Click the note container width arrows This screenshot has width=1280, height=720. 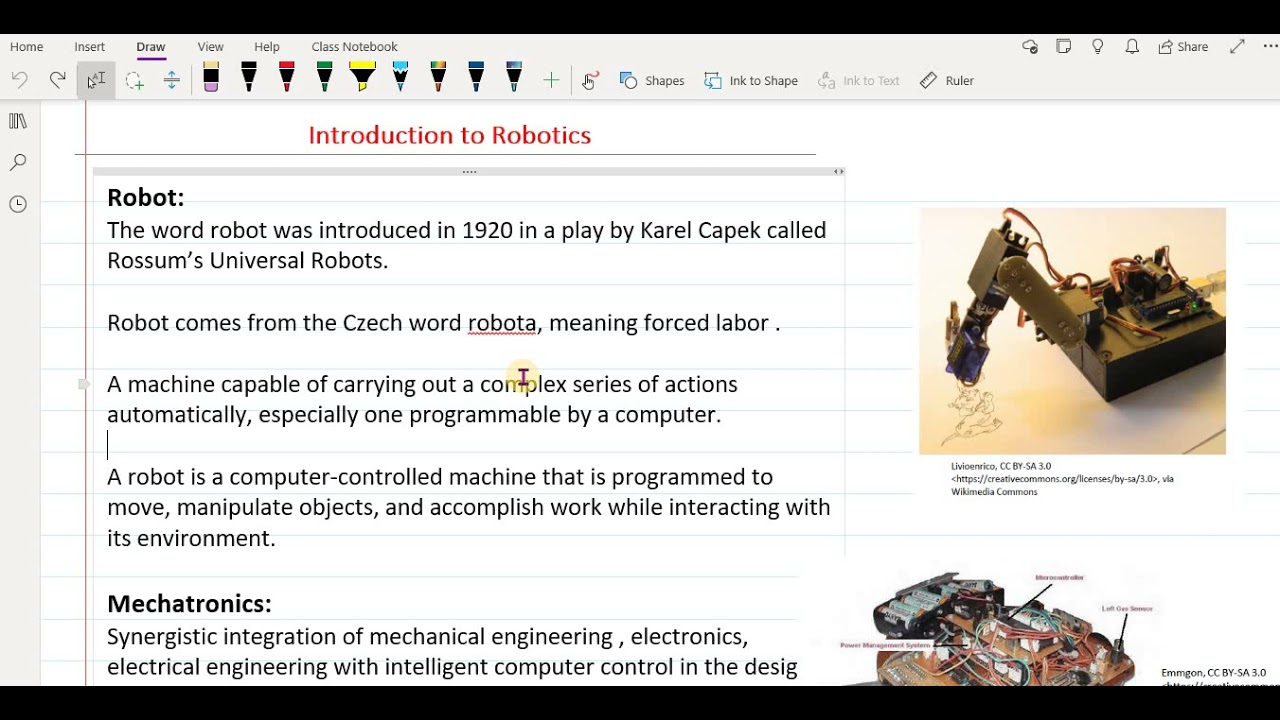(838, 172)
